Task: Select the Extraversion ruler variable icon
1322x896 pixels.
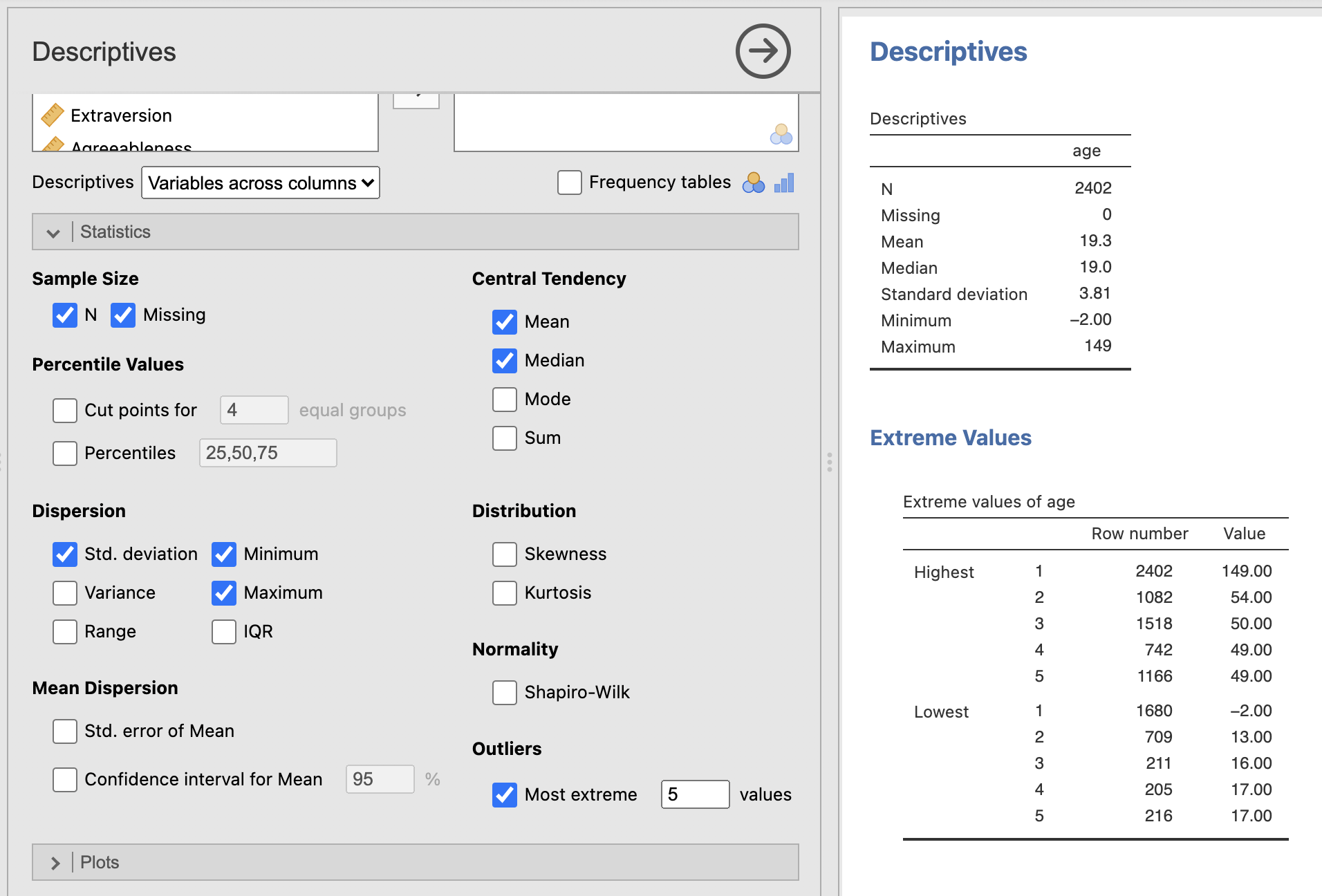Action: tap(53, 115)
